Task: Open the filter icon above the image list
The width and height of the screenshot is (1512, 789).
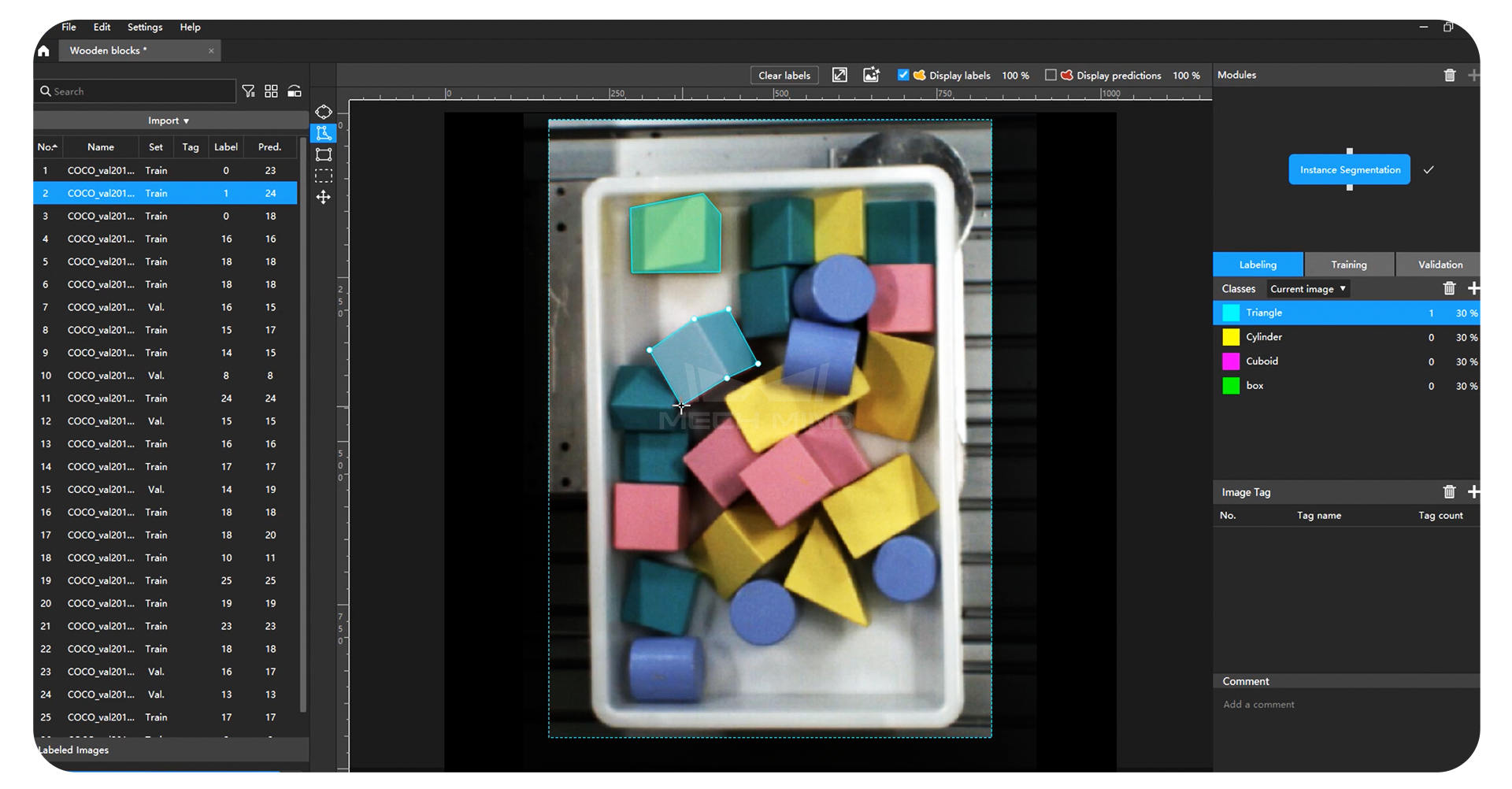Action: (x=248, y=91)
